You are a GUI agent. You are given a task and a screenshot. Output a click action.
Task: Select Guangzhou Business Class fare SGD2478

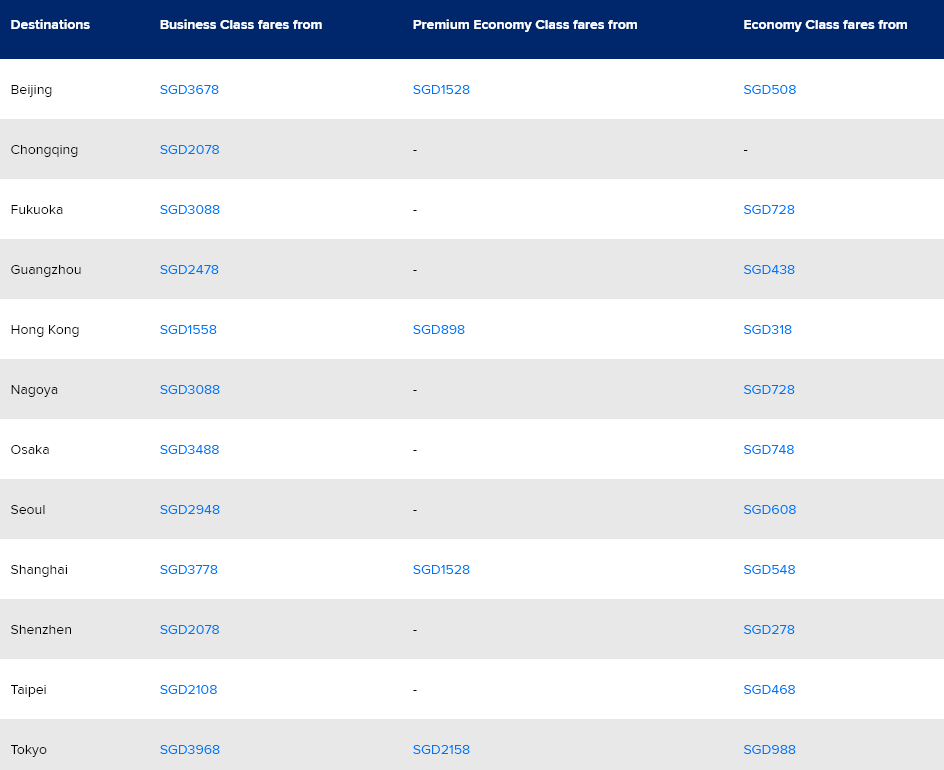[x=189, y=270]
